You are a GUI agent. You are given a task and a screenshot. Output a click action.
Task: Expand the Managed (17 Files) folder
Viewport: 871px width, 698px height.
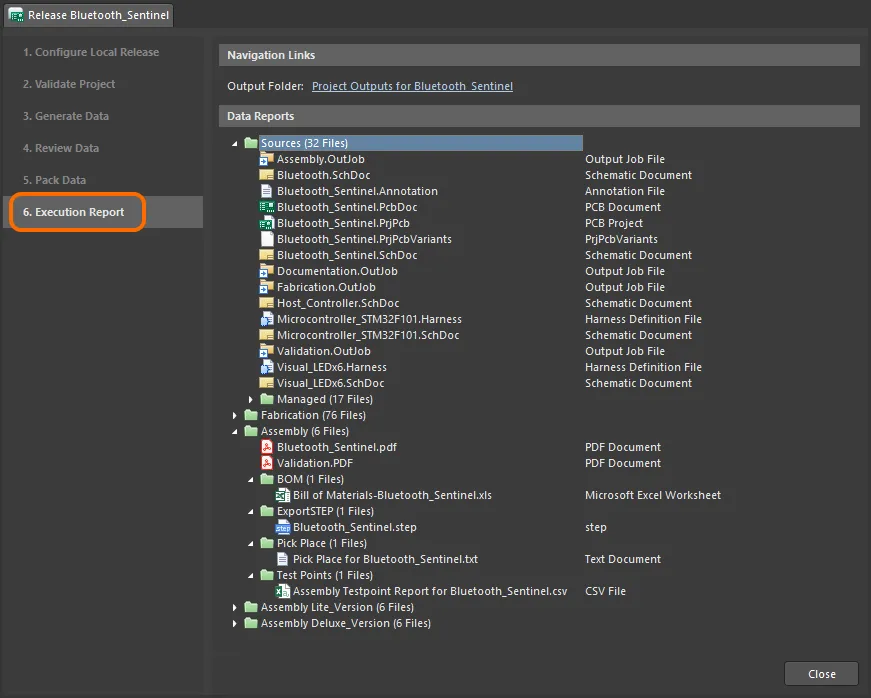coord(252,400)
